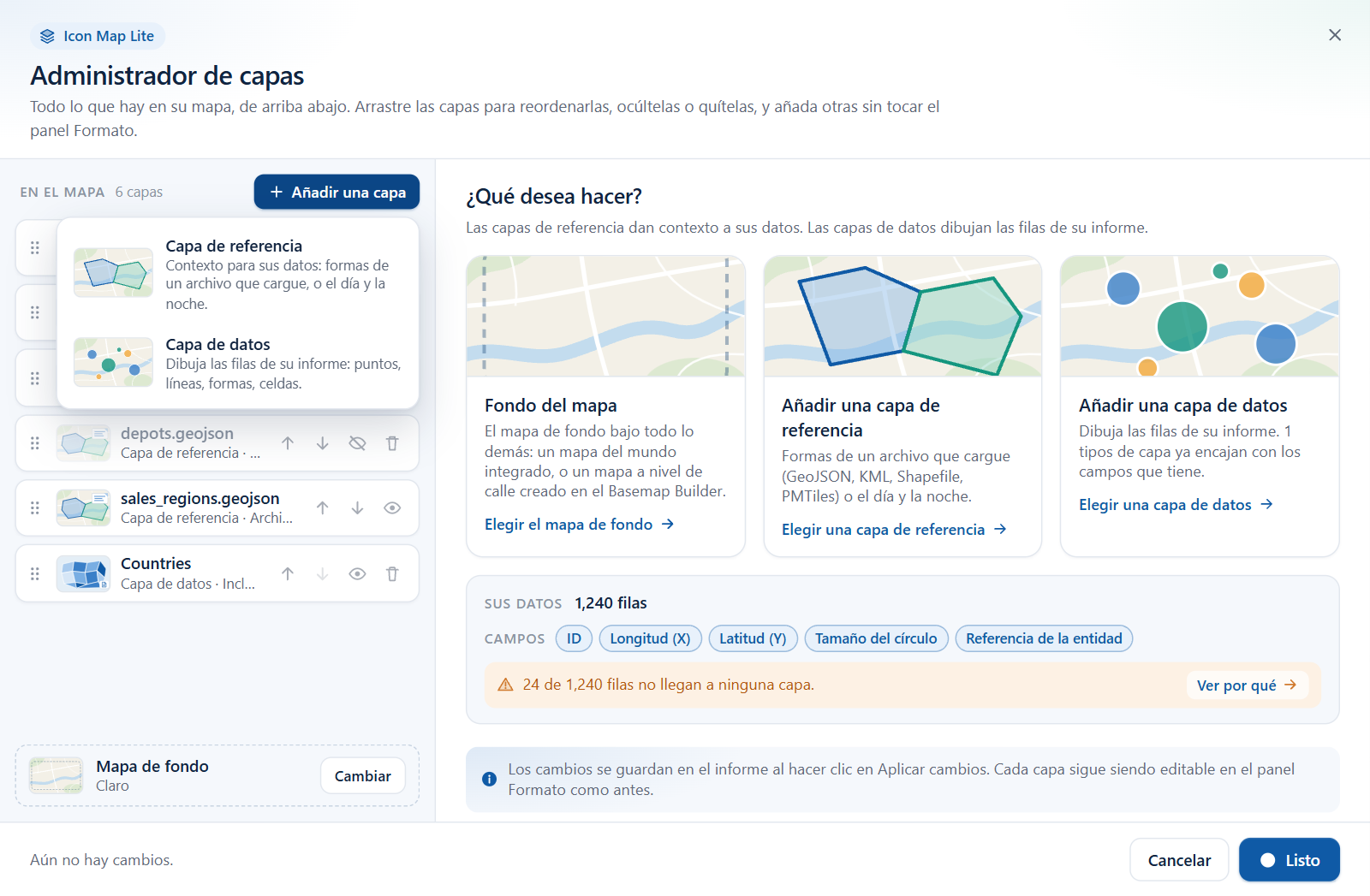Delete the Countries layer

click(392, 574)
